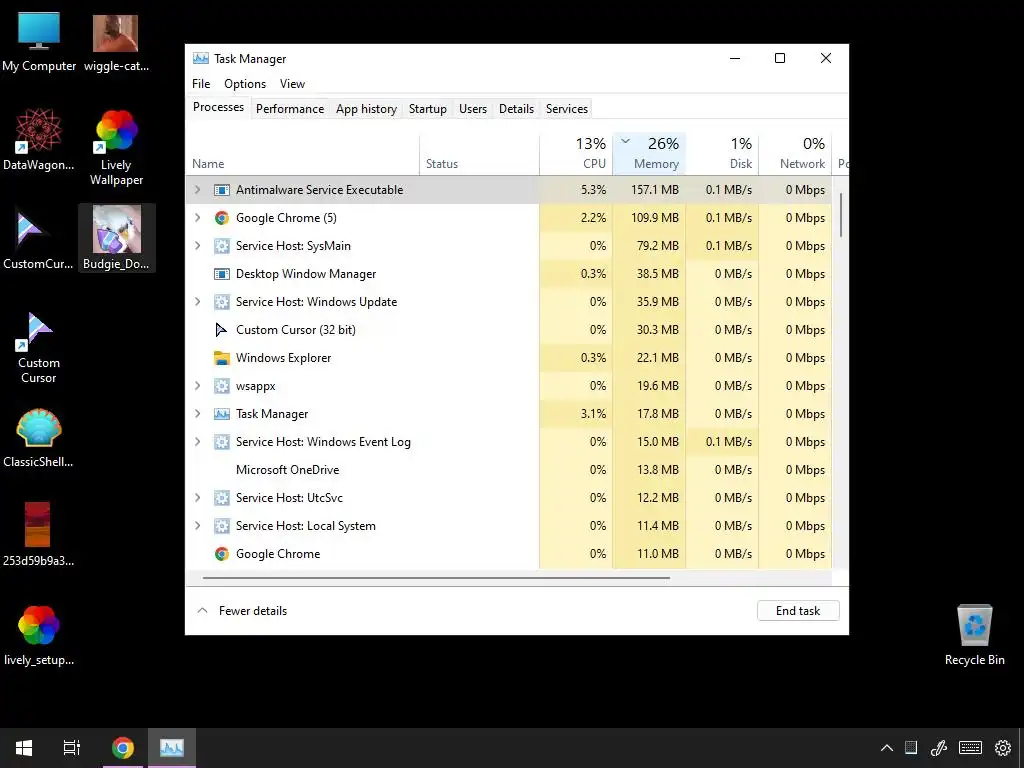Click the Windows Explorer folder icon
The image size is (1024, 768).
point(222,358)
